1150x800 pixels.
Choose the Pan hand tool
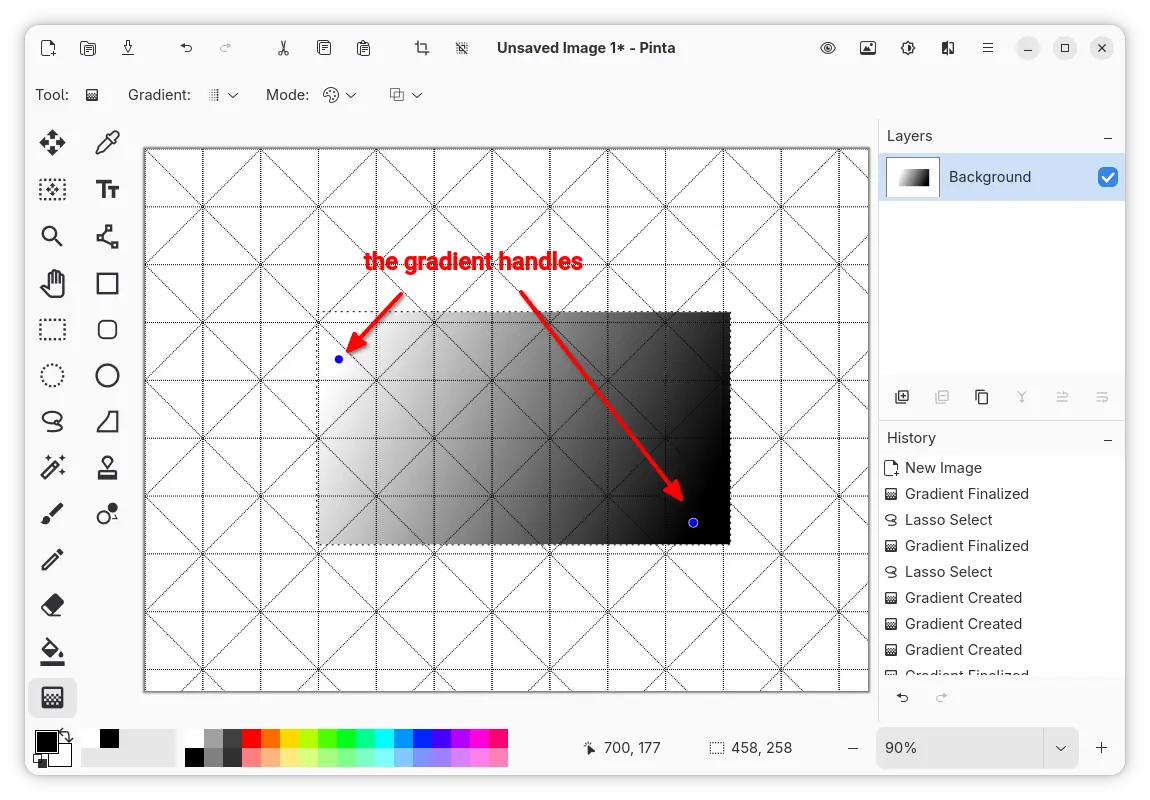tap(52, 284)
